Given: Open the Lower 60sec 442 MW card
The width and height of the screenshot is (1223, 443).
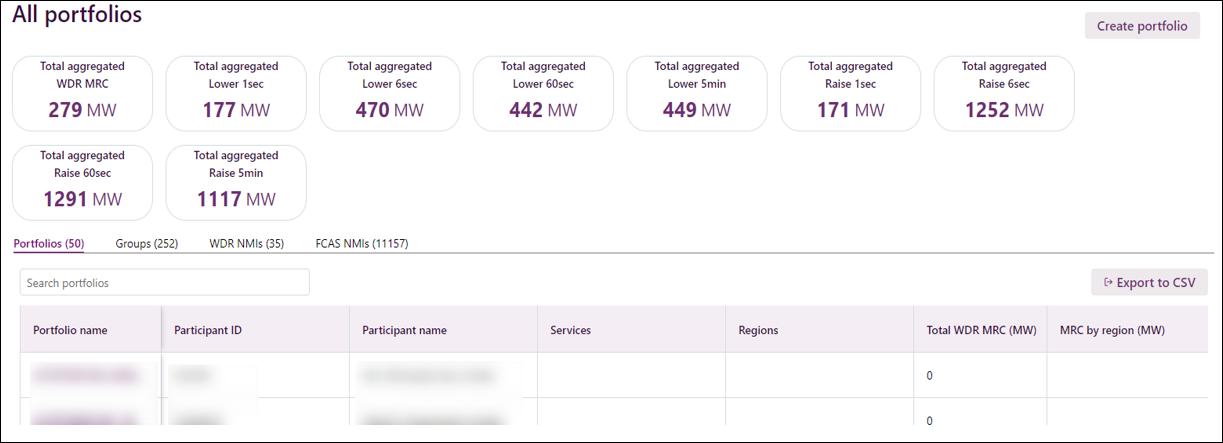Looking at the screenshot, I should [x=543, y=93].
